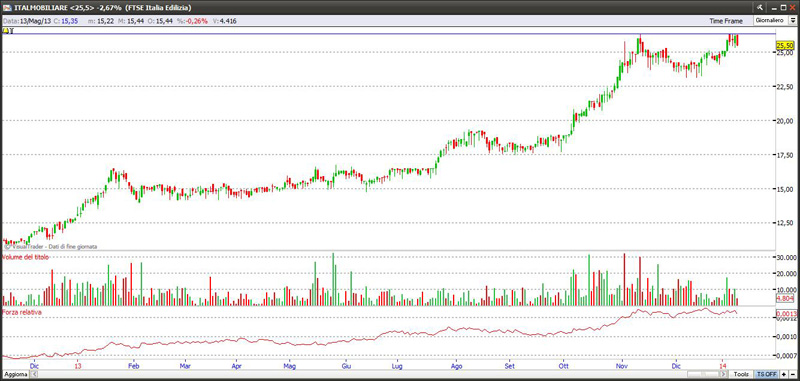This screenshot has height=381, width=800.
Task: Click the 15,00 price axis label
Action: 785,189
